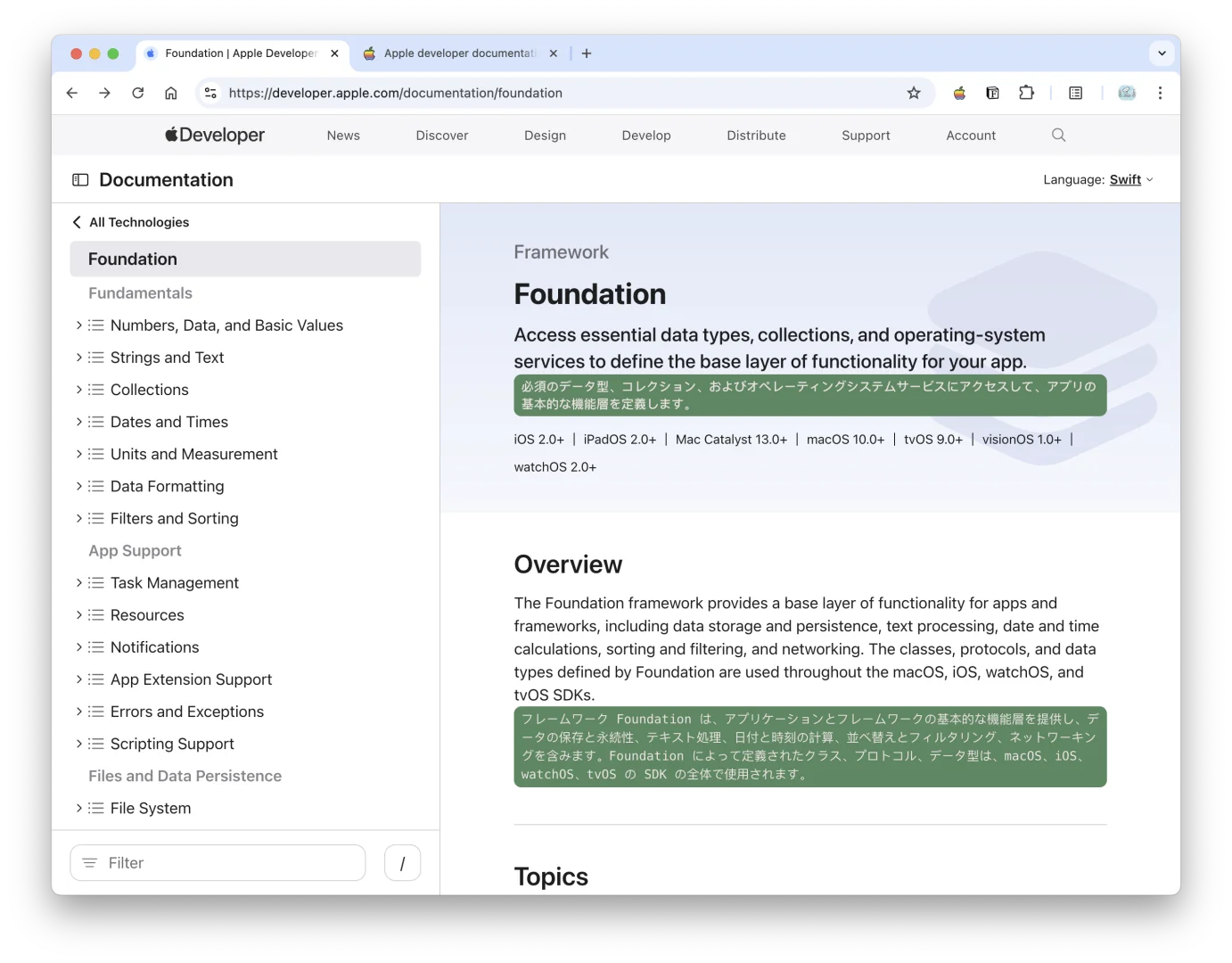Open the letter F book extension

(992, 93)
